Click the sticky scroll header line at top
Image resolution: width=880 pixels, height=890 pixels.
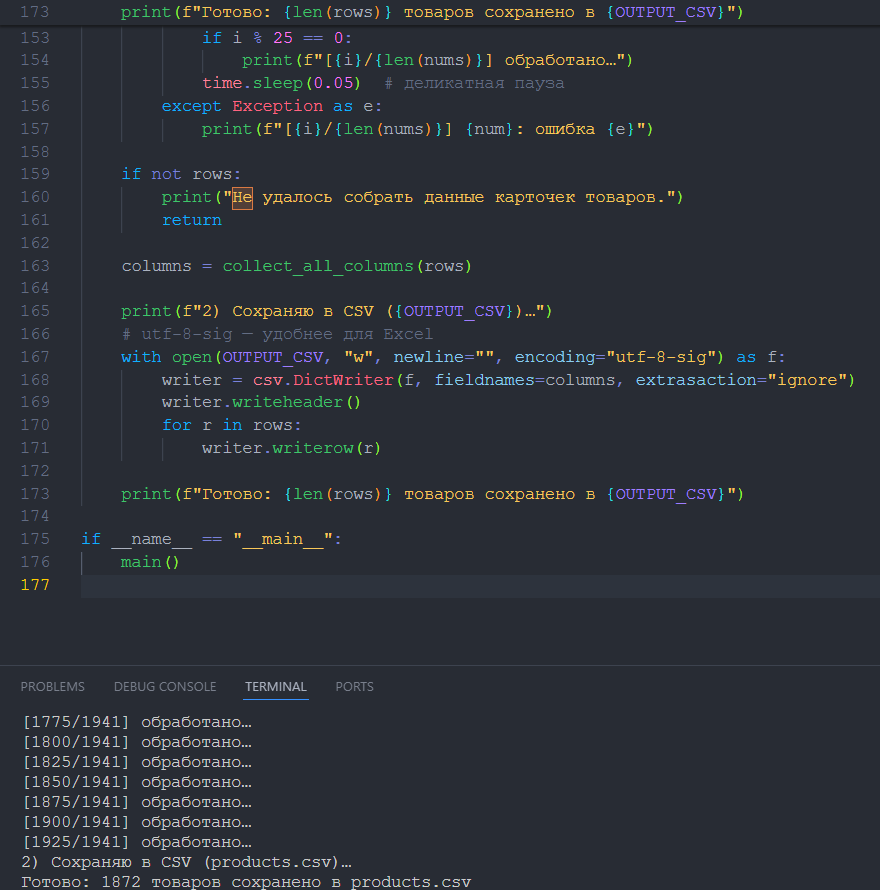[430, 12]
